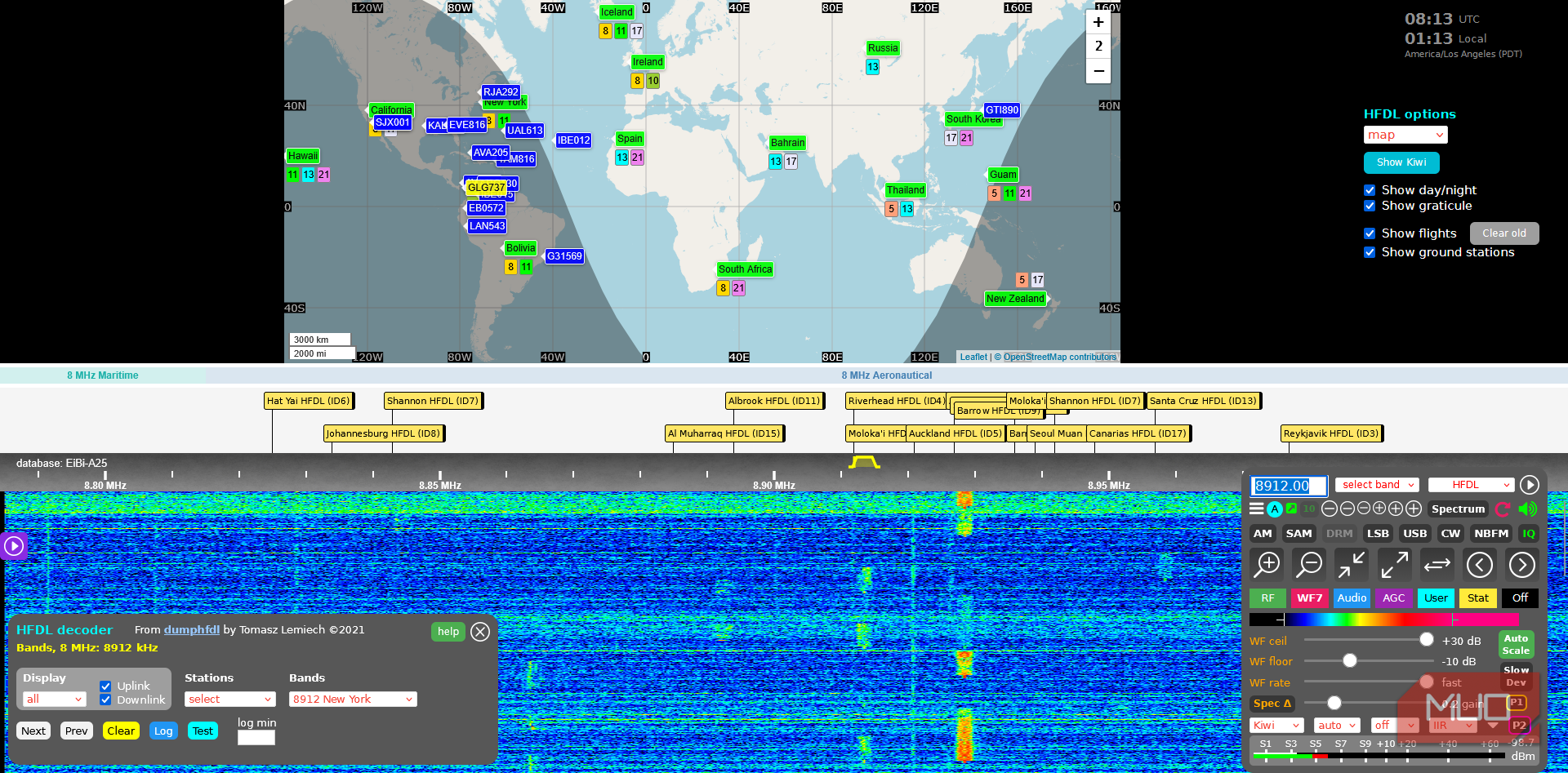Open the HFDL options map dropdown
This screenshot has height=773, width=1568.
[x=1405, y=135]
